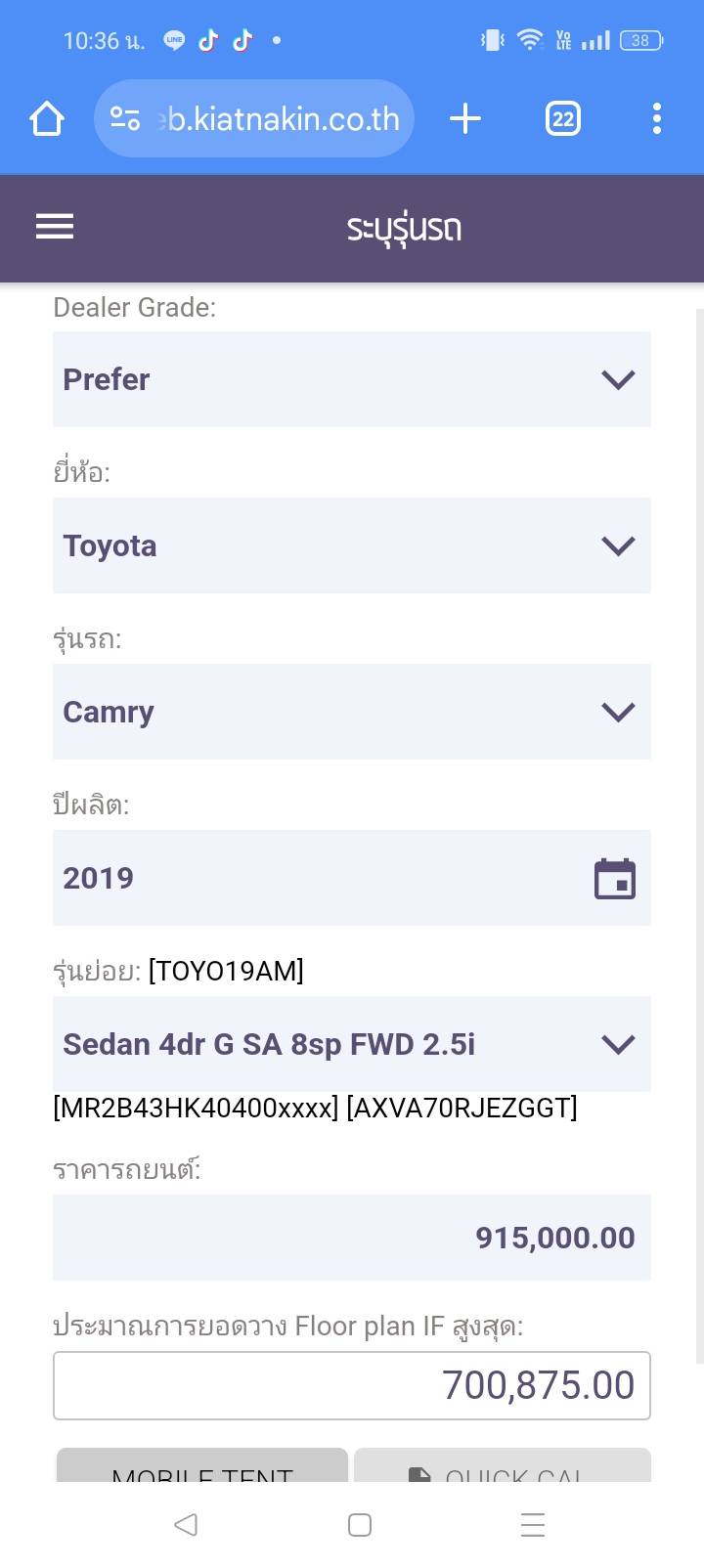Viewport: 704px width, 1568px height.
Task: Click the 2019 production year field
Action: coord(313,878)
